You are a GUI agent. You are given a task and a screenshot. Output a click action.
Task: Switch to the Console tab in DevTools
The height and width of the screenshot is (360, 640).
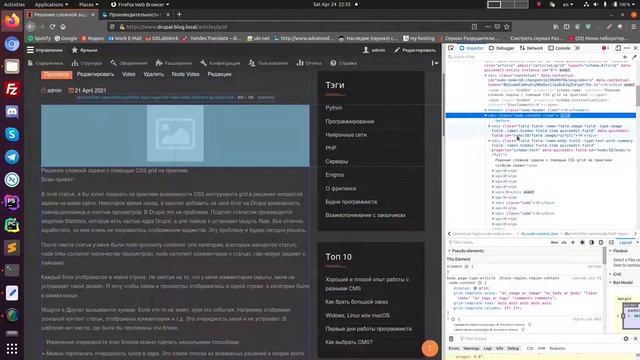(559, 48)
